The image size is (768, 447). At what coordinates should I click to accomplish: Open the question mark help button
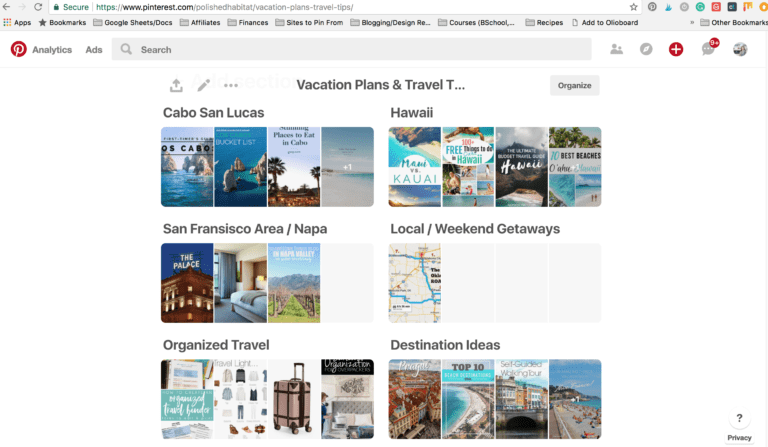(739, 418)
